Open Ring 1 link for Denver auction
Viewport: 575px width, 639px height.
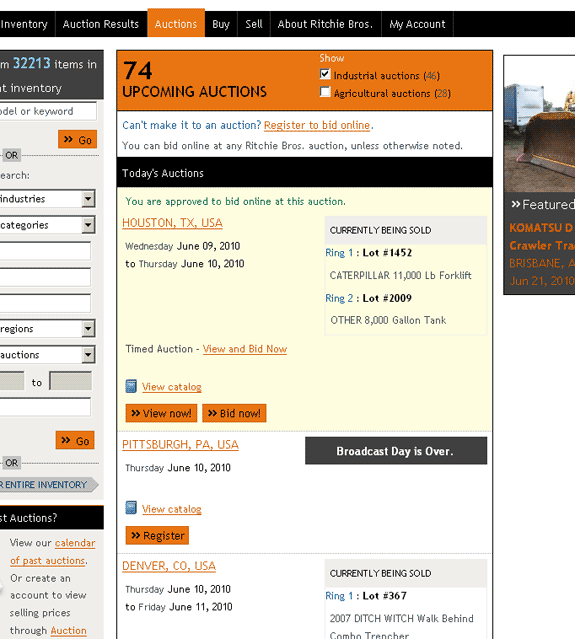tap(339, 596)
